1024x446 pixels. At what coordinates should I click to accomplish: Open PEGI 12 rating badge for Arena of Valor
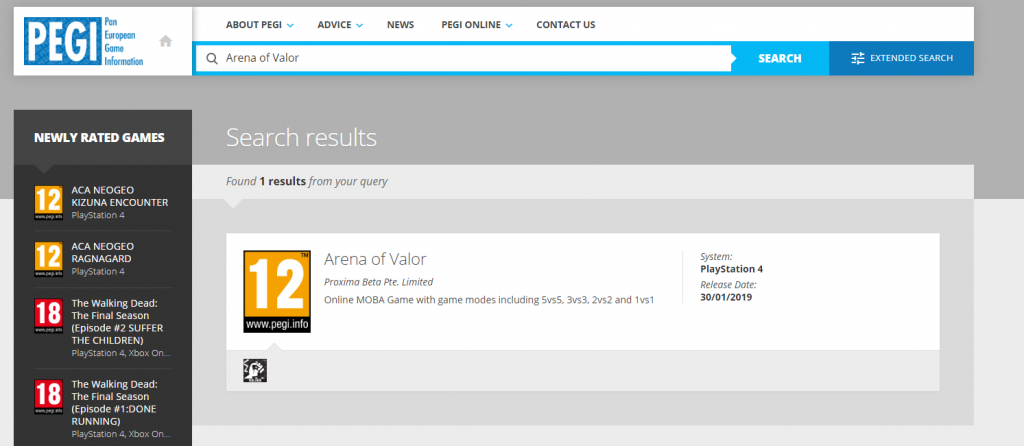pyautogui.click(x=277, y=291)
